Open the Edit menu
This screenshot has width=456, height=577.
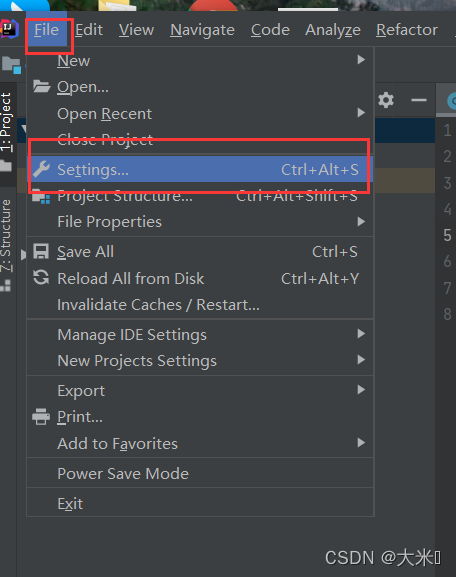[x=89, y=29]
